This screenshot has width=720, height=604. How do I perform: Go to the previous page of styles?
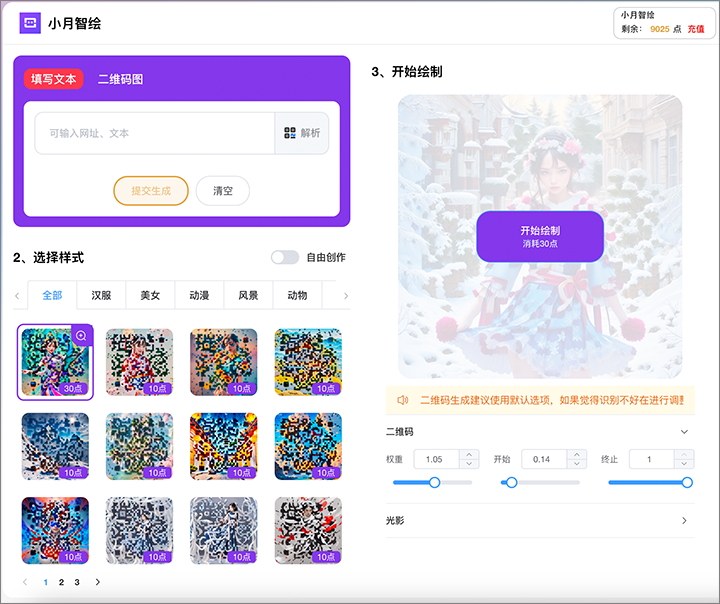click(x=25, y=582)
